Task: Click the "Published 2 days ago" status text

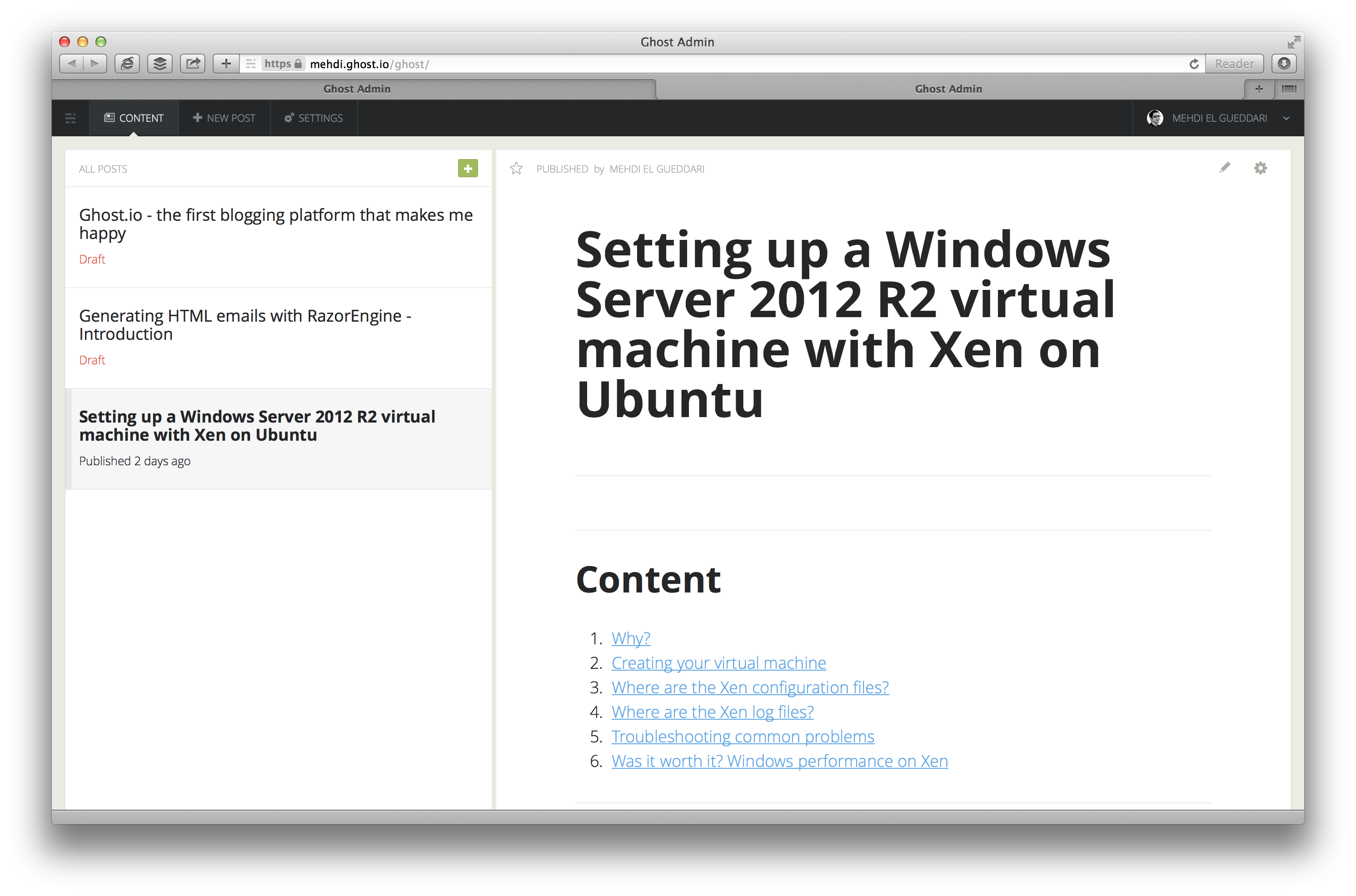Action: [x=135, y=461]
